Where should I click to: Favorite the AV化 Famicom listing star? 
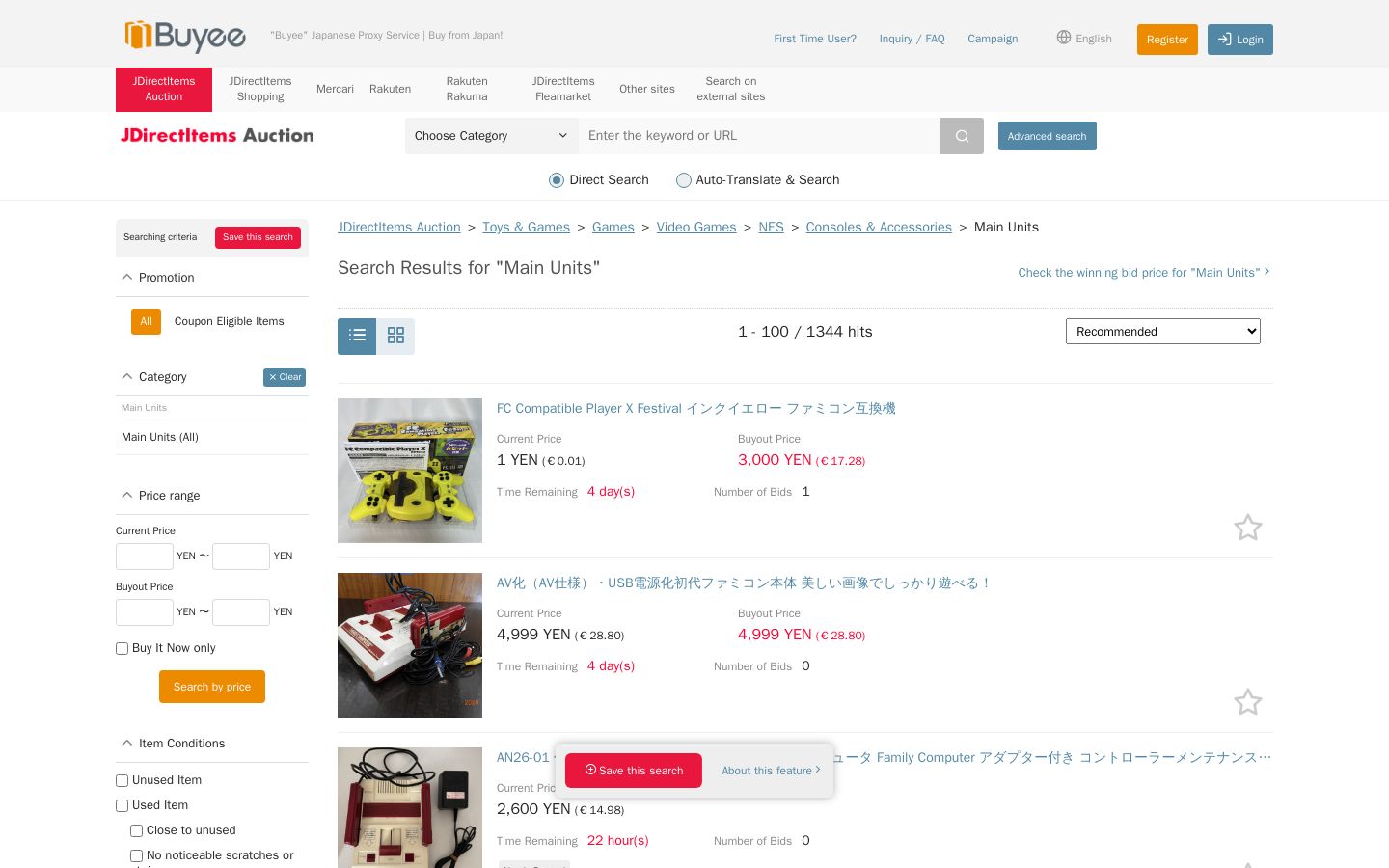1248,702
